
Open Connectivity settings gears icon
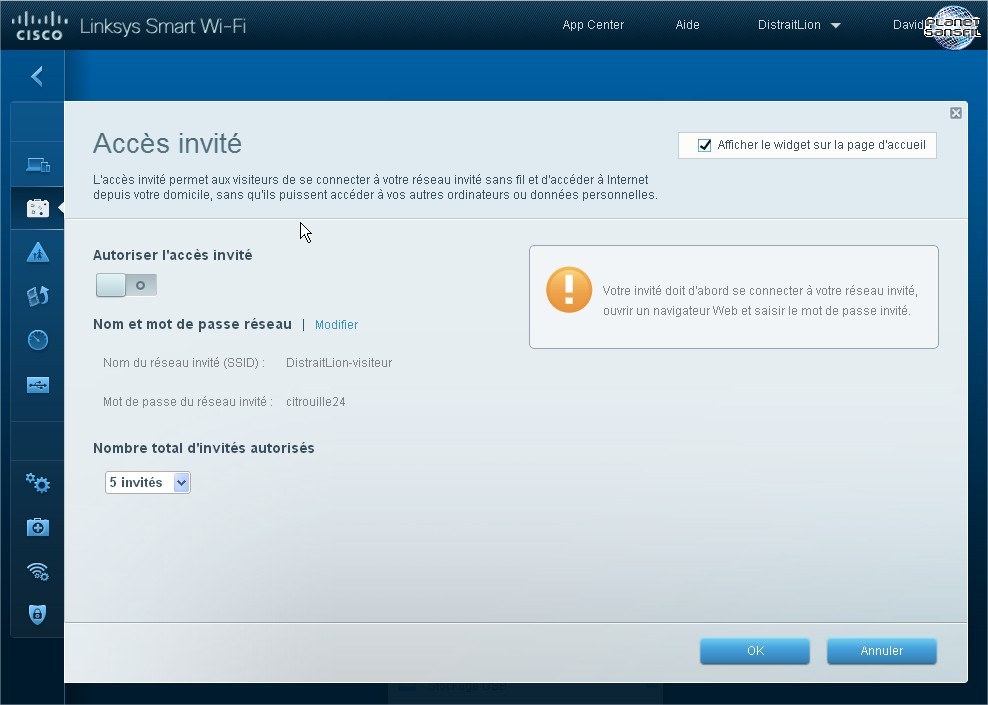(x=38, y=483)
